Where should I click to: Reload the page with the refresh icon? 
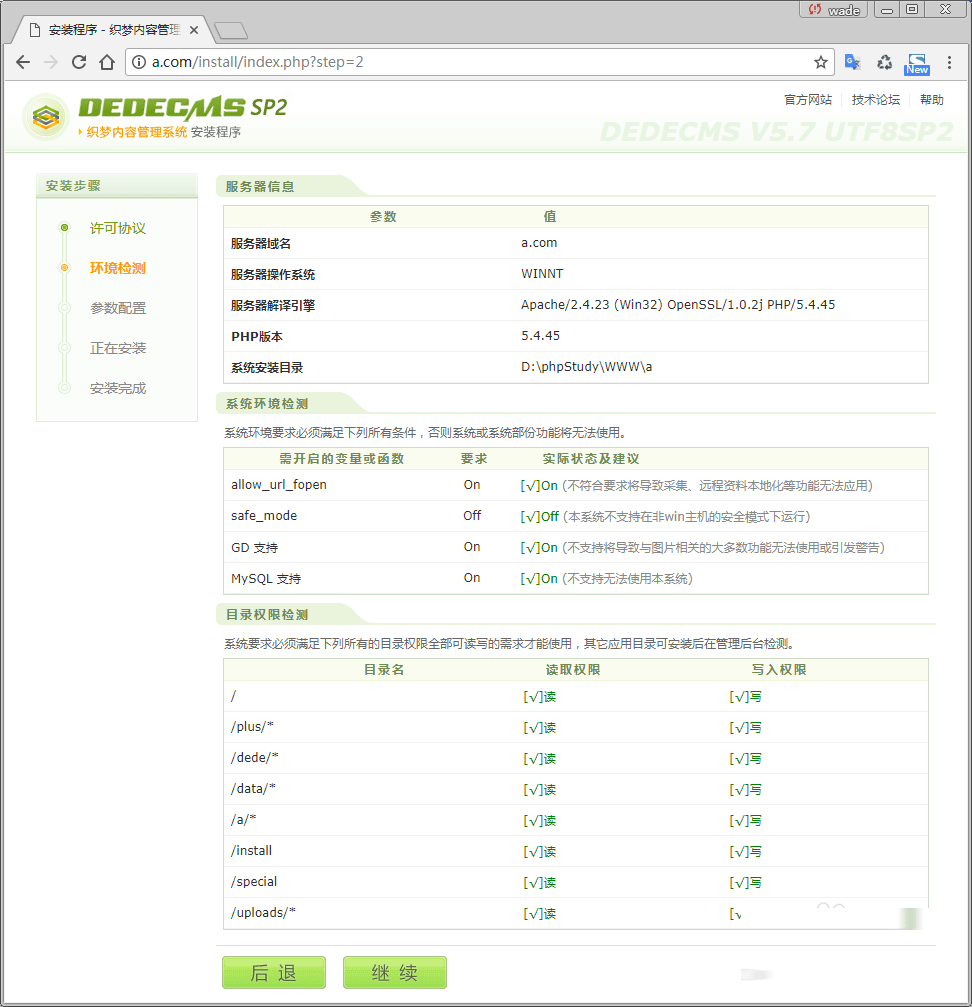pos(79,61)
